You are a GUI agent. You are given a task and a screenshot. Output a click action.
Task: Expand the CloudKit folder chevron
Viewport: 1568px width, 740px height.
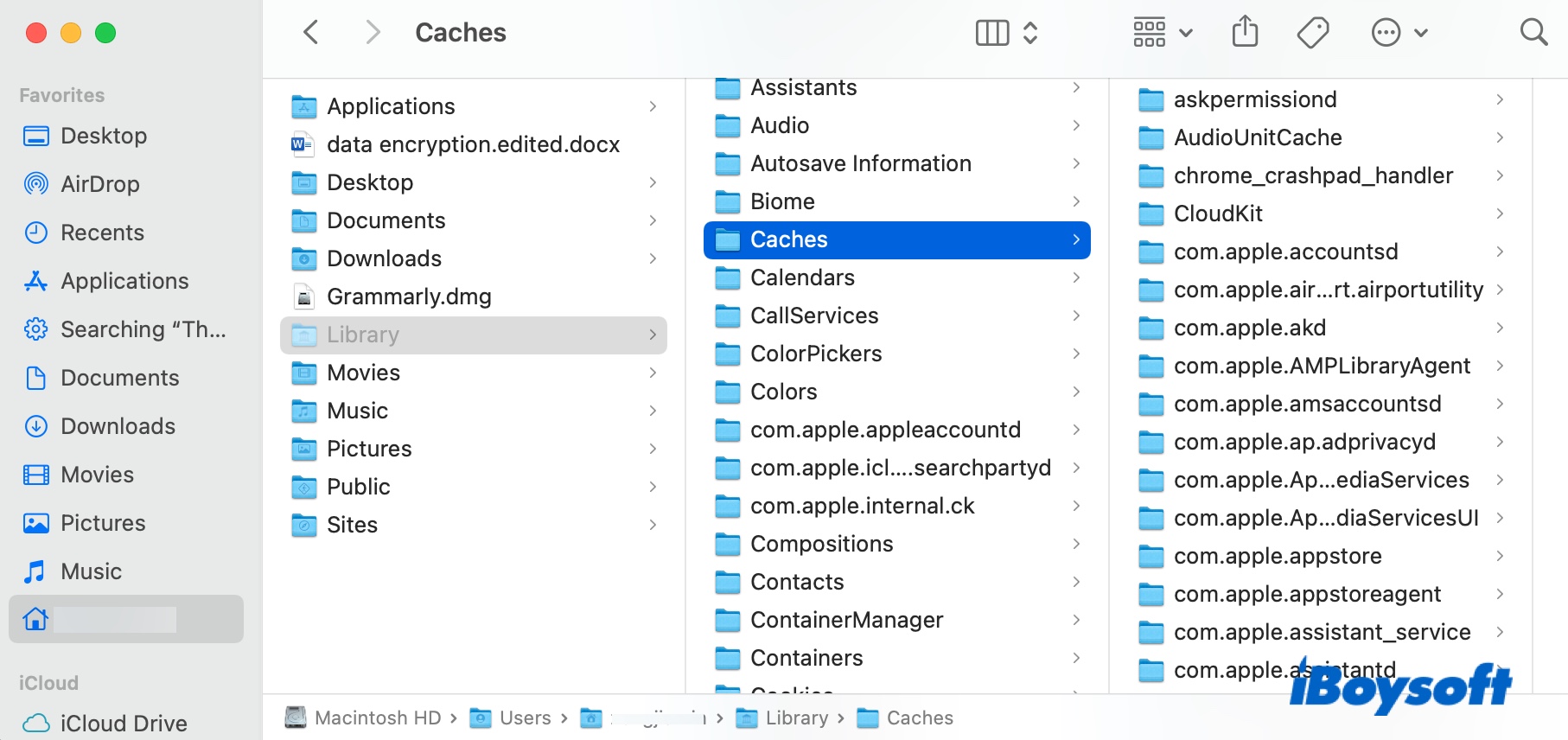[x=1500, y=214]
